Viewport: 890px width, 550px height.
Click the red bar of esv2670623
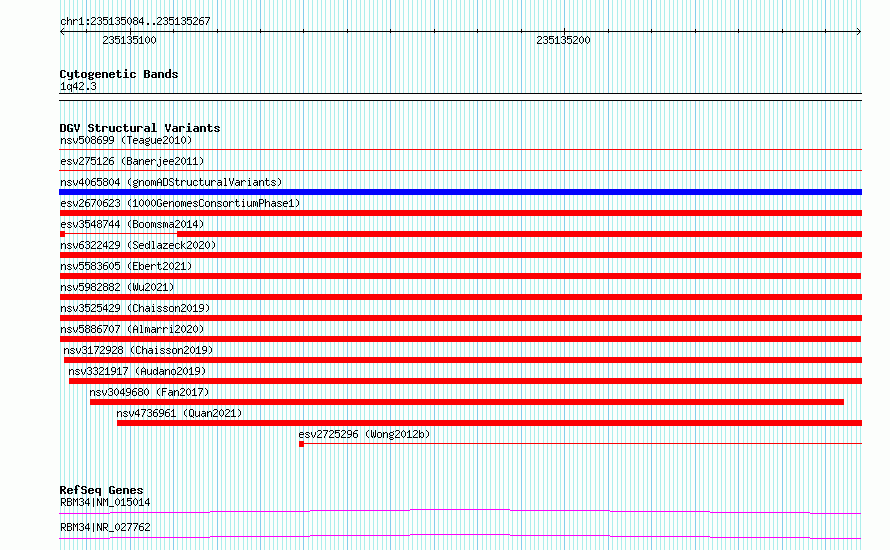[x=460, y=213]
